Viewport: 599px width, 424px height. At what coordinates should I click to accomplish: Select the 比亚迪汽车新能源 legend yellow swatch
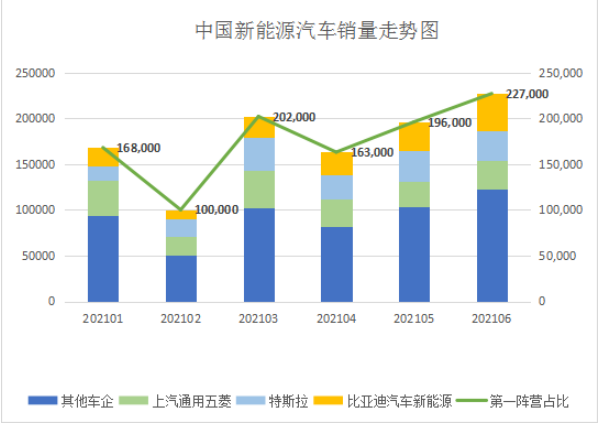[328, 401]
